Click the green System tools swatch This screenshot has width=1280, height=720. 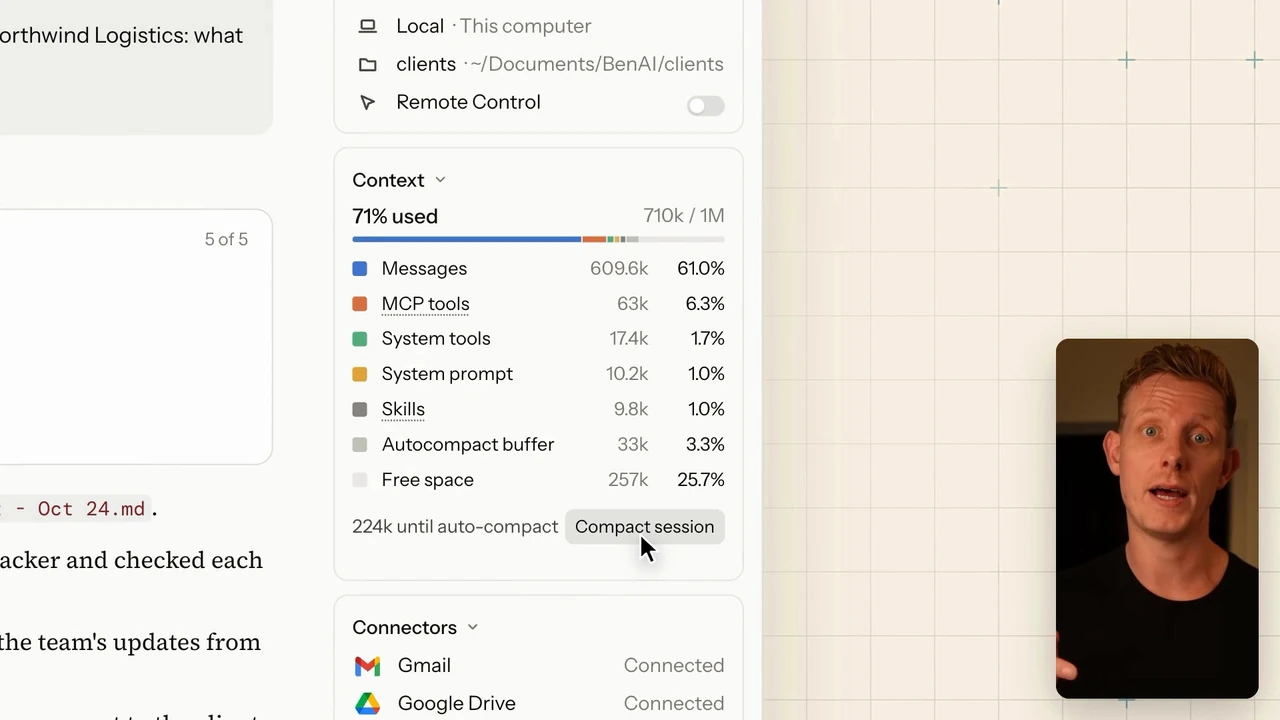(x=360, y=339)
